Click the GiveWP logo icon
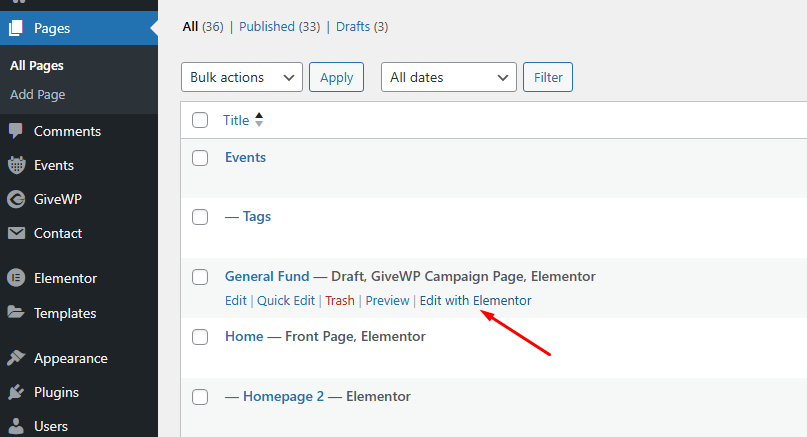807x437 pixels. [x=16, y=199]
